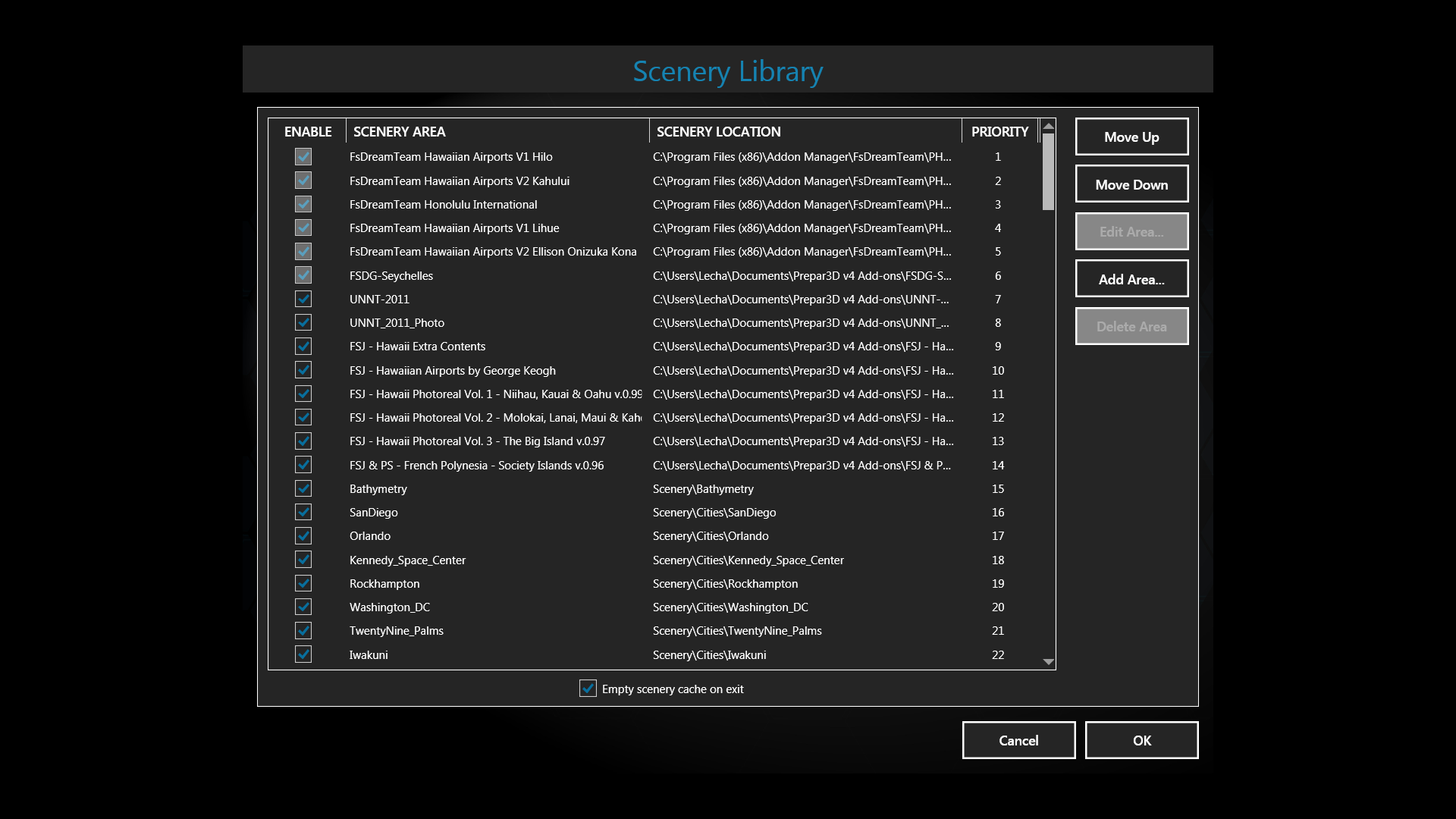1456x819 pixels.
Task: Toggle the Orlando scenery checkbox
Action: (303, 535)
